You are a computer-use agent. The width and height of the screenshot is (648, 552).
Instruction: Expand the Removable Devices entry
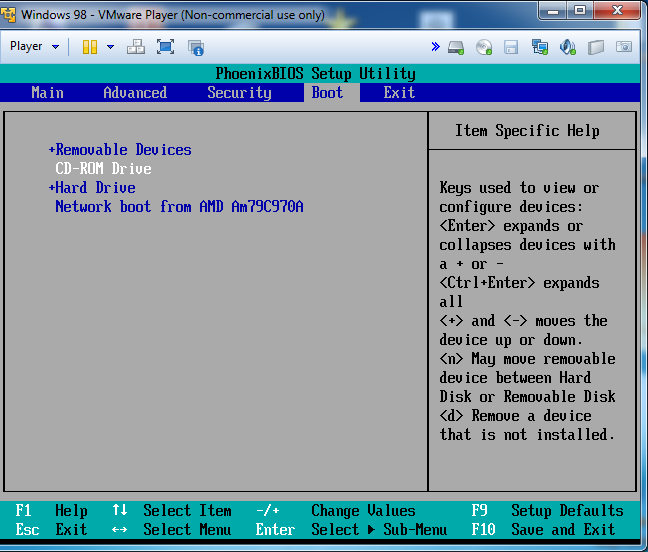point(122,149)
